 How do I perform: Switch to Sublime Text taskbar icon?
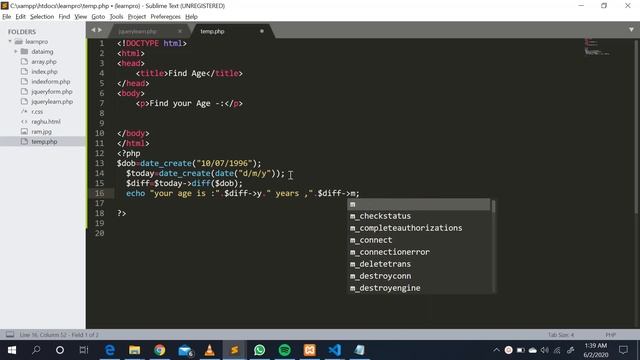[x=234, y=350]
